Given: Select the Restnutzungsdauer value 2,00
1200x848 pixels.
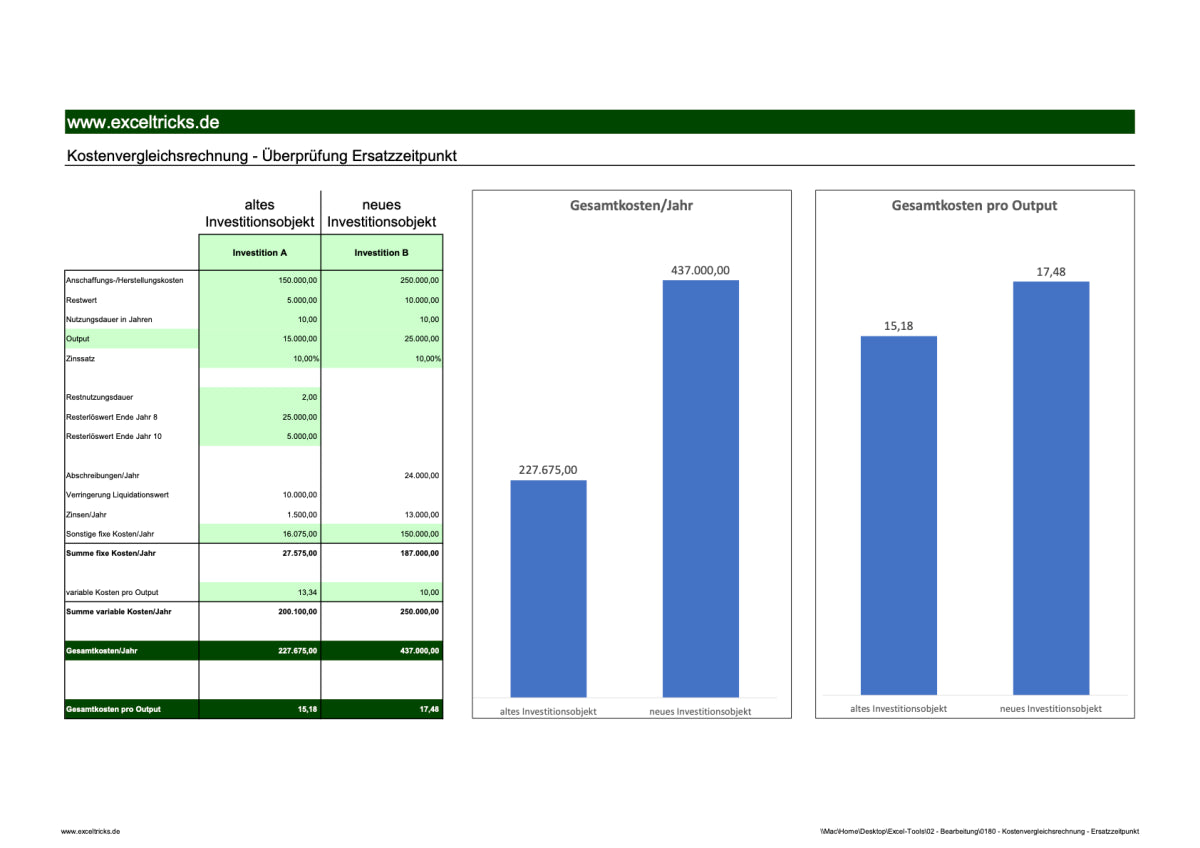Looking at the screenshot, I should coord(260,397).
